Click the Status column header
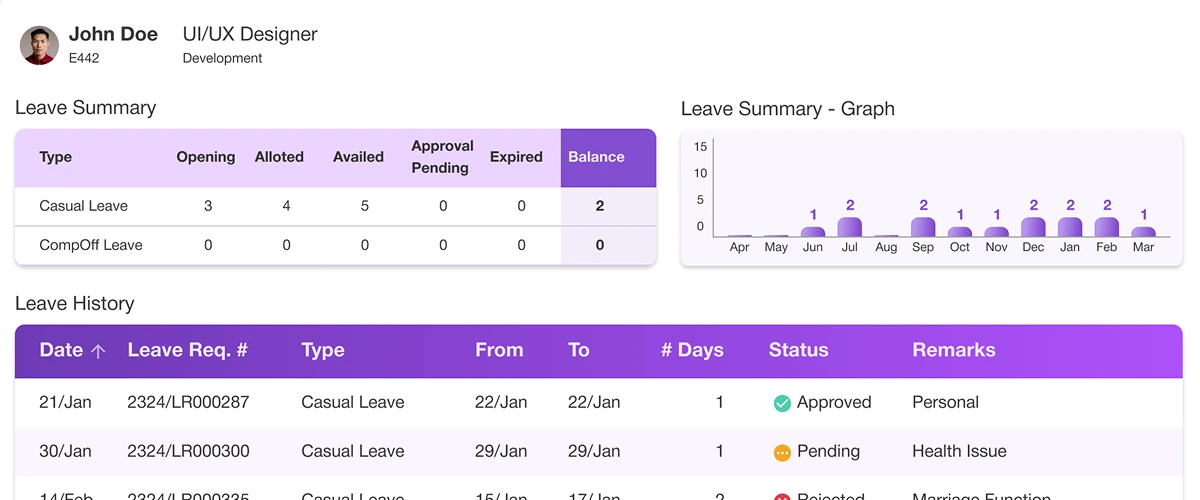The width and height of the screenshot is (1200, 500). coord(798,350)
